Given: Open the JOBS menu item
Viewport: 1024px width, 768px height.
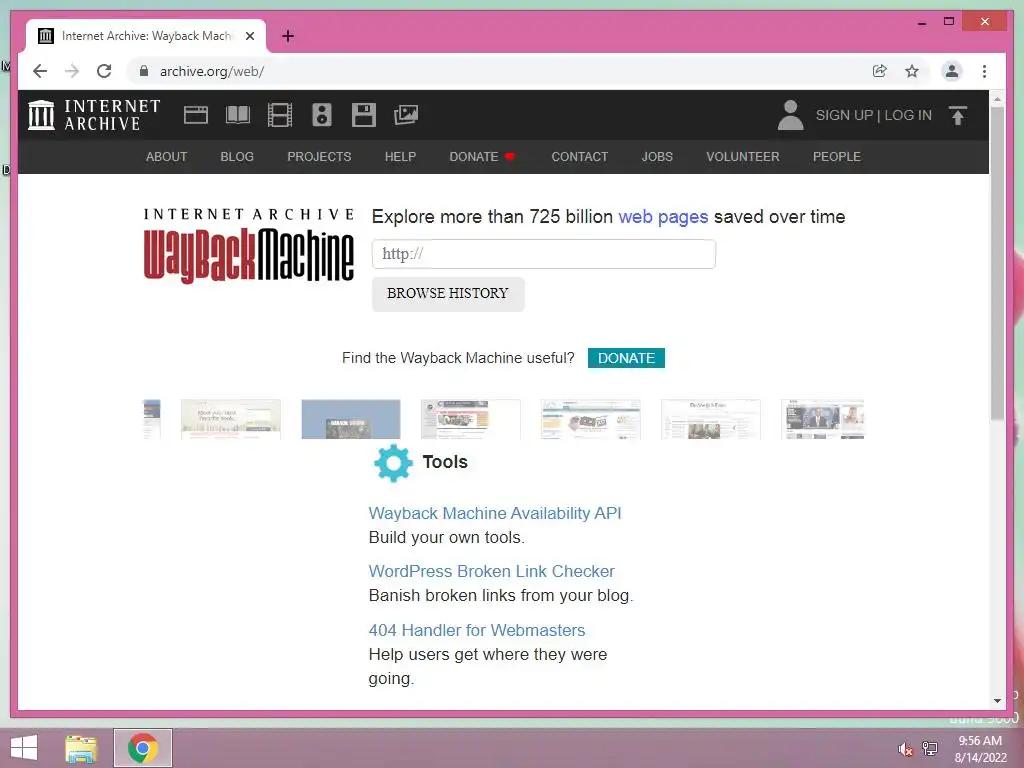Looking at the screenshot, I should tap(657, 157).
